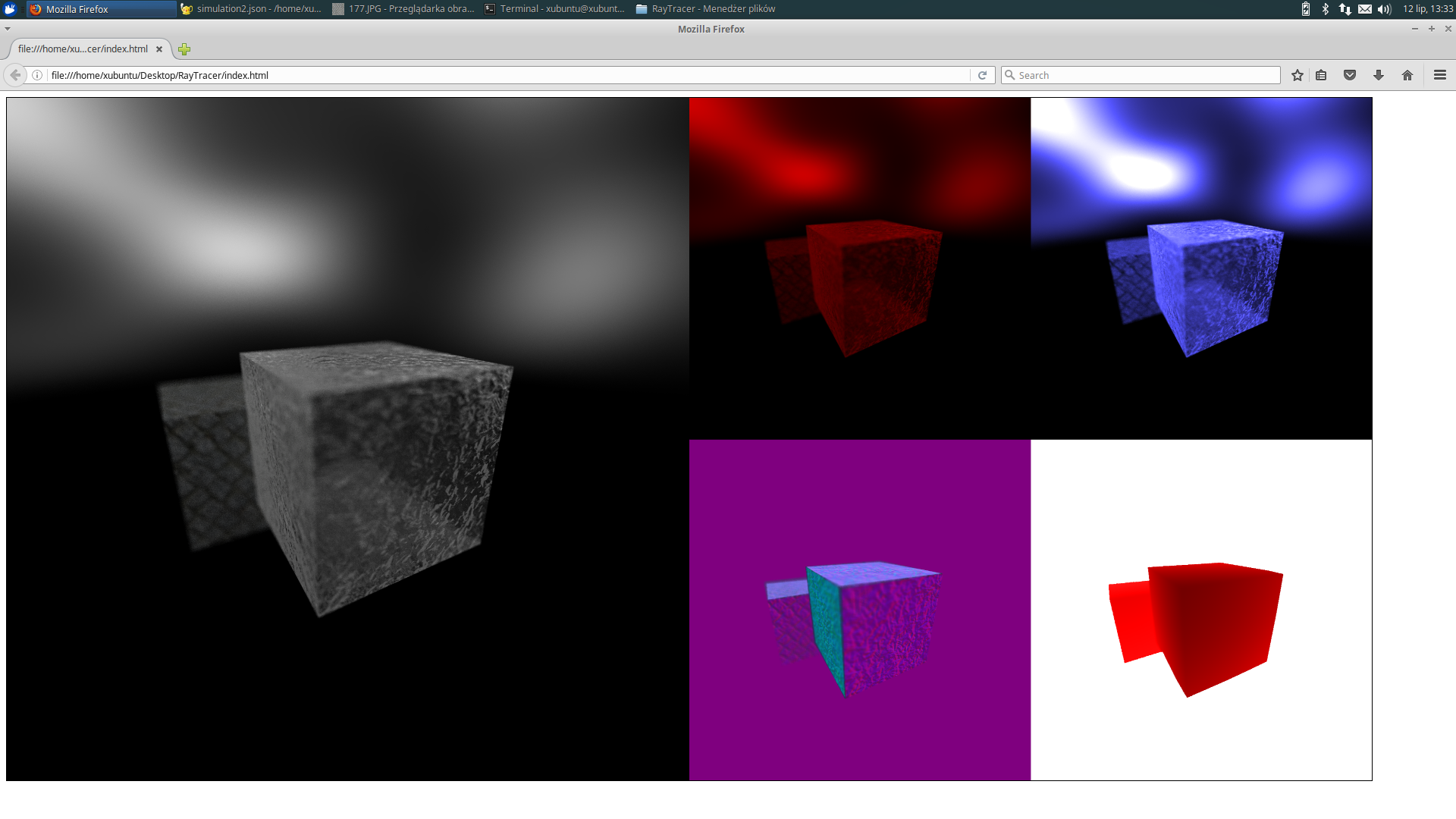Viewport: 1456px width, 819px height.
Task: Go to the Firefox Home icon
Action: (x=1407, y=75)
